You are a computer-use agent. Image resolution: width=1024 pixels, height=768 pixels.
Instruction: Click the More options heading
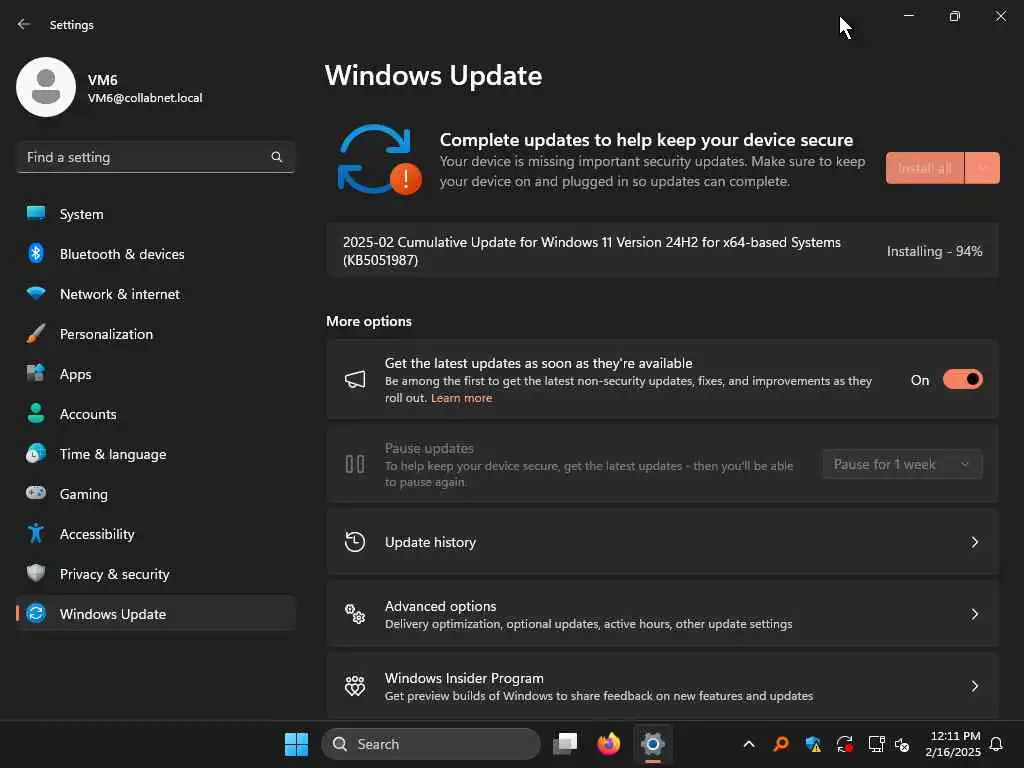(x=369, y=321)
